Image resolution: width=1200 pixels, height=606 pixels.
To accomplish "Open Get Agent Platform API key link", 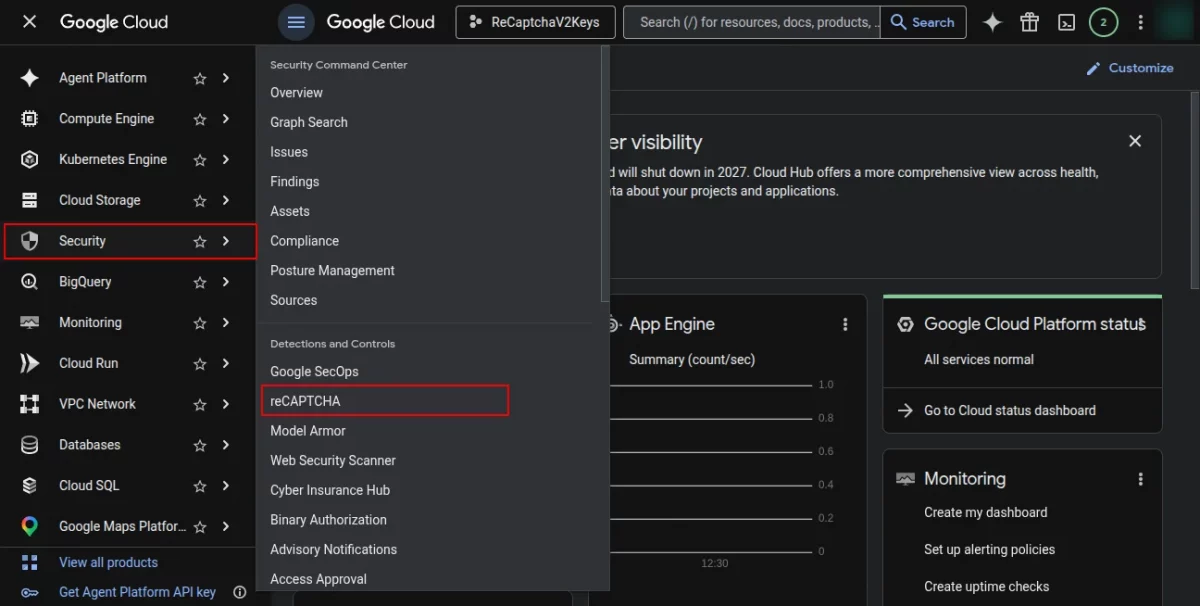I will (x=137, y=592).
